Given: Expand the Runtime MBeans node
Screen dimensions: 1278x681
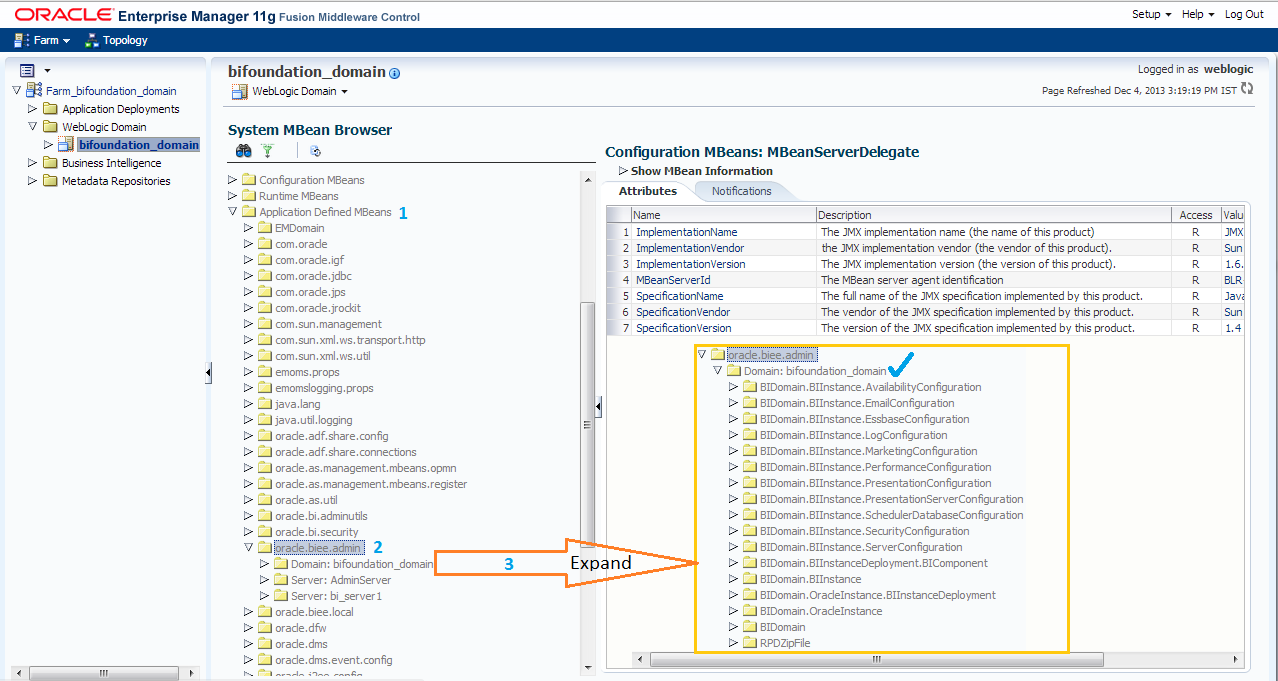Looking at the screenshot, I should pyautogui.click(x=233, y=196).
